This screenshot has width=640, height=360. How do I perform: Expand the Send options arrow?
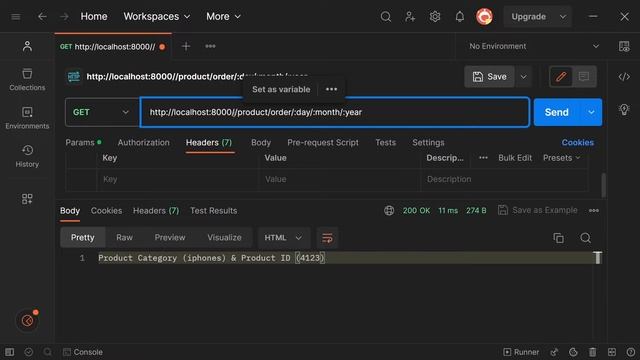click(x=591, y=112)
